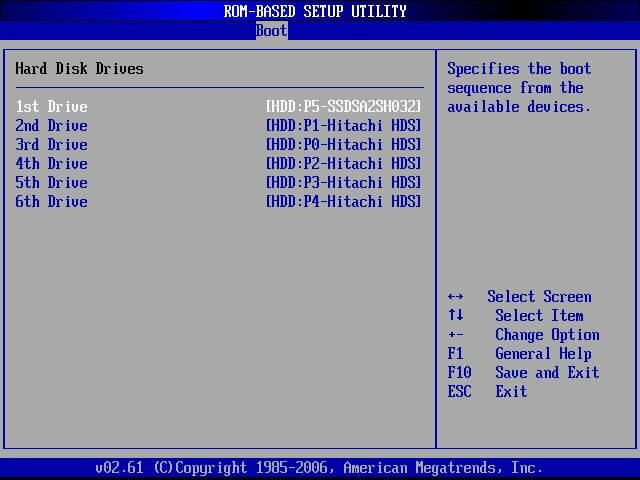Open the HDD:P2-Hitachi HDS drive option
This screenshot has height=480, width=640.
(343, 163)
